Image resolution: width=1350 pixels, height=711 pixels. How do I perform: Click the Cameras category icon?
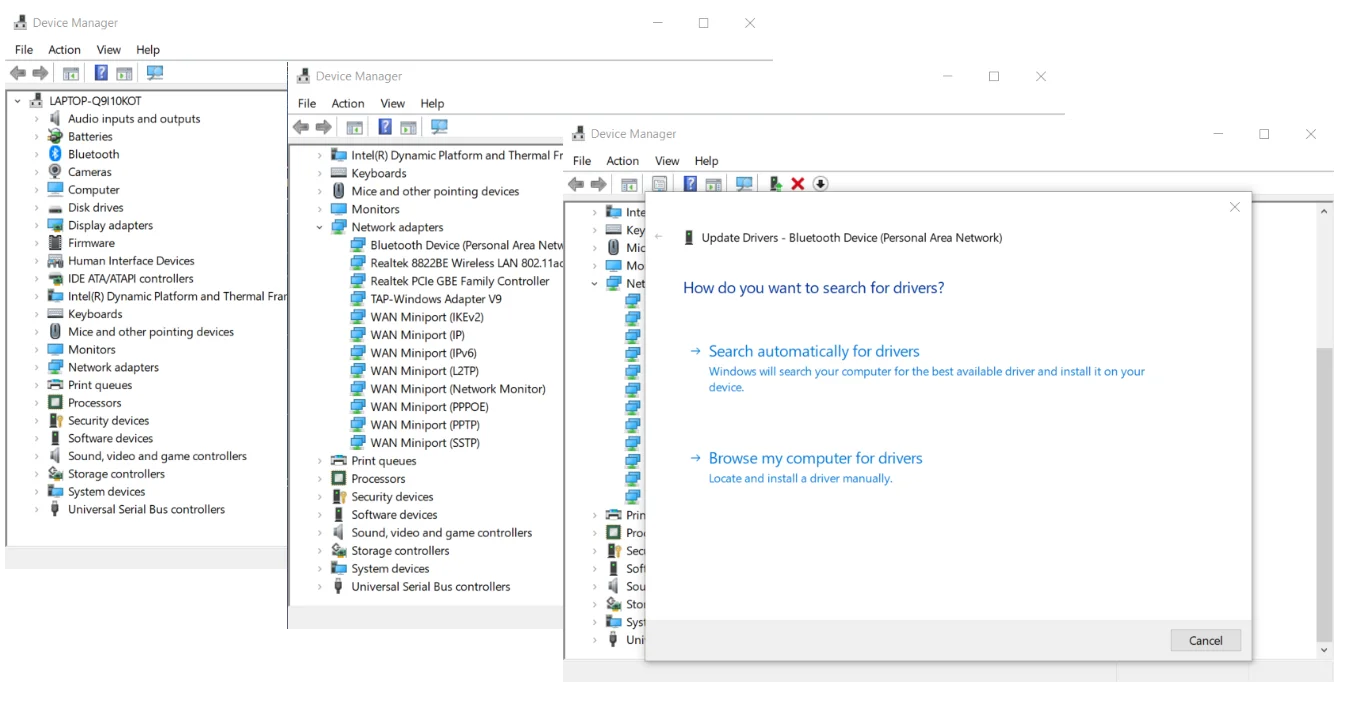(56, 172)
